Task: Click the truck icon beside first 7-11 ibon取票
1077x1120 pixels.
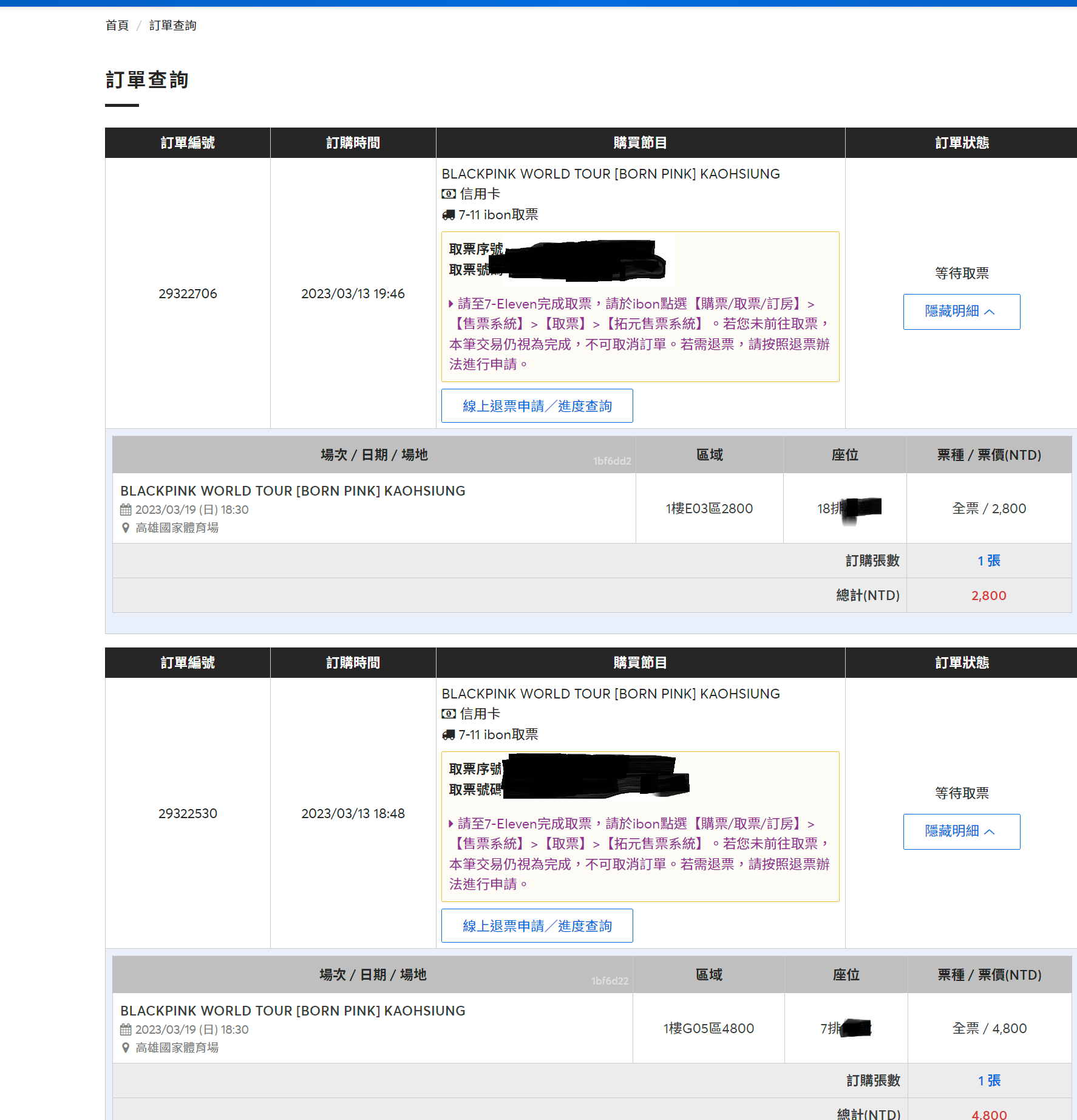Action: coord(448,215)
